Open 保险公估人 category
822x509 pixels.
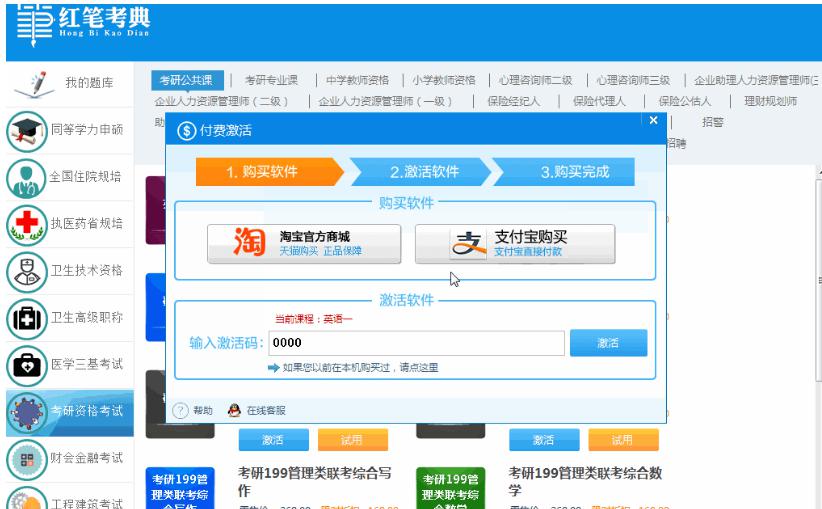click(685, 101)
